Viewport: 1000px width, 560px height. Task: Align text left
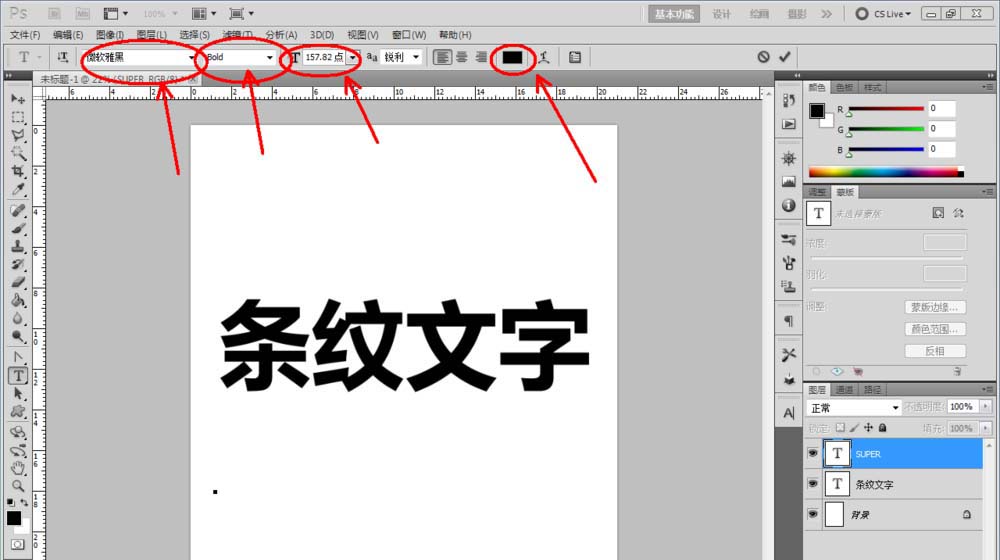pos(442,57)
